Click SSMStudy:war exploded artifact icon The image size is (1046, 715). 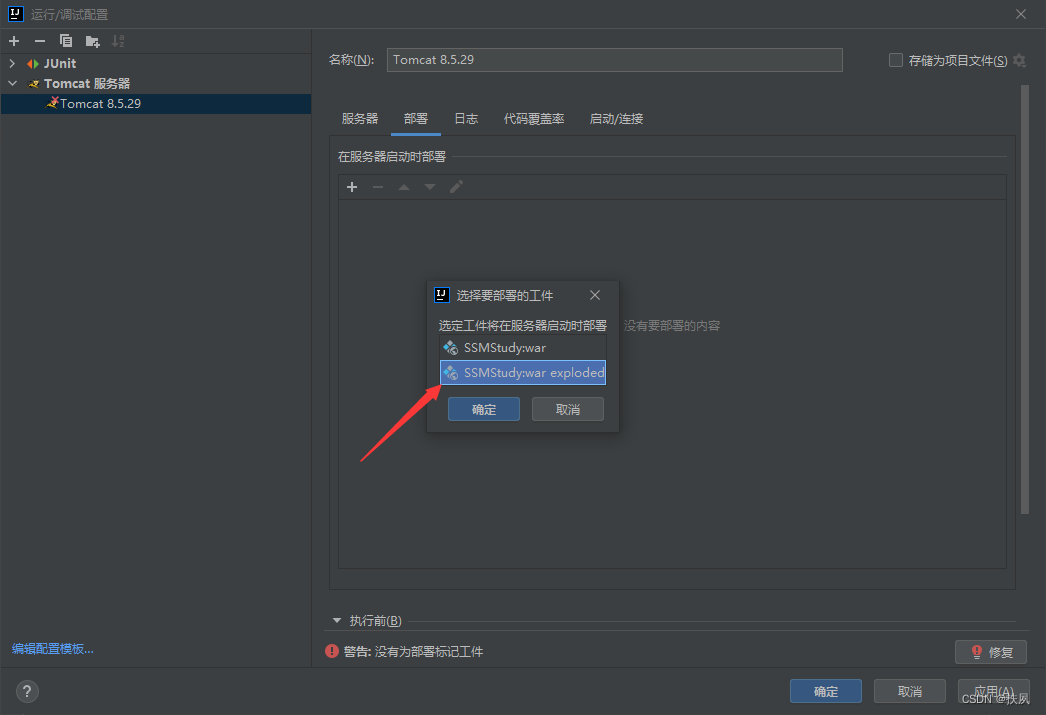click(x=451, y=373)
